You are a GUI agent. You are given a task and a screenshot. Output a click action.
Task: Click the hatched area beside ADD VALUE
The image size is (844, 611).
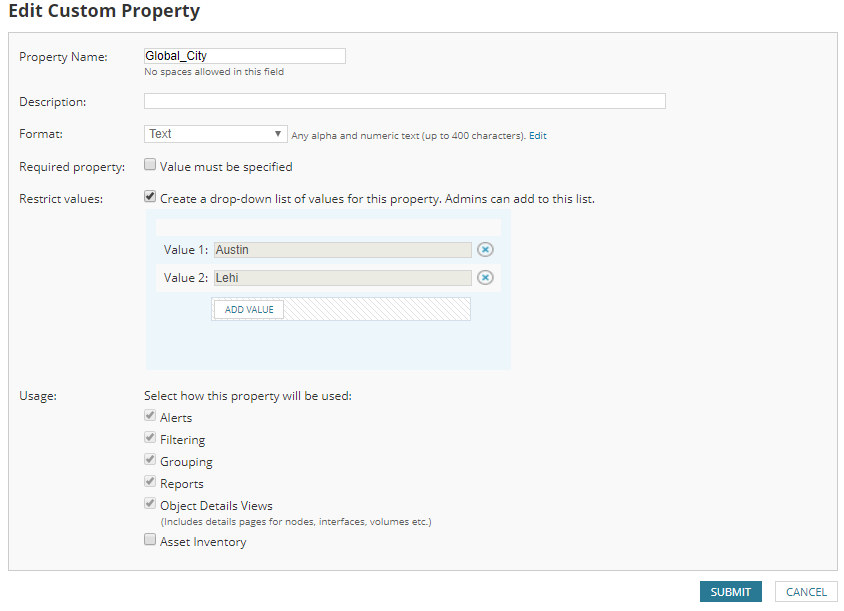click(377, 310)
